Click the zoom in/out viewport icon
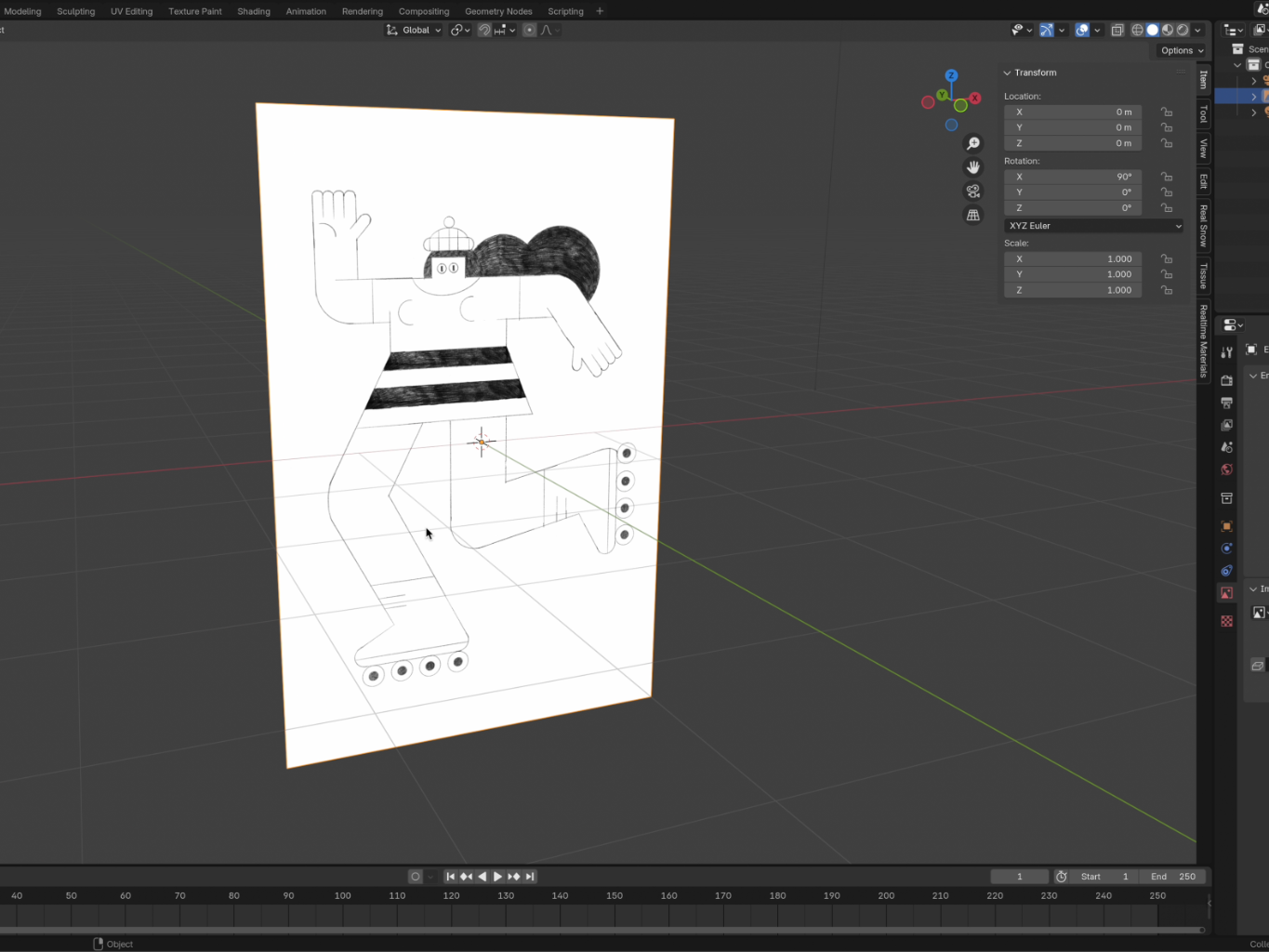 pos(972,143)
